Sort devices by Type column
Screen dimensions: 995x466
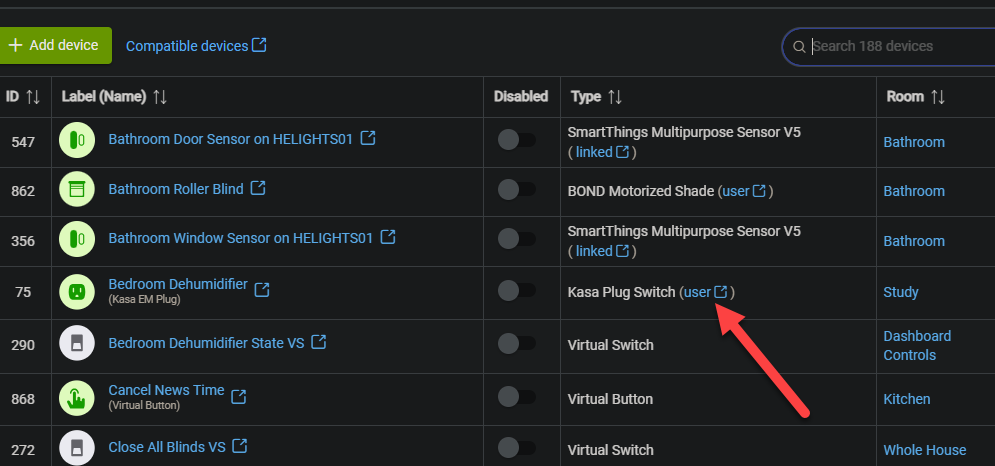(x=615, y=97)
